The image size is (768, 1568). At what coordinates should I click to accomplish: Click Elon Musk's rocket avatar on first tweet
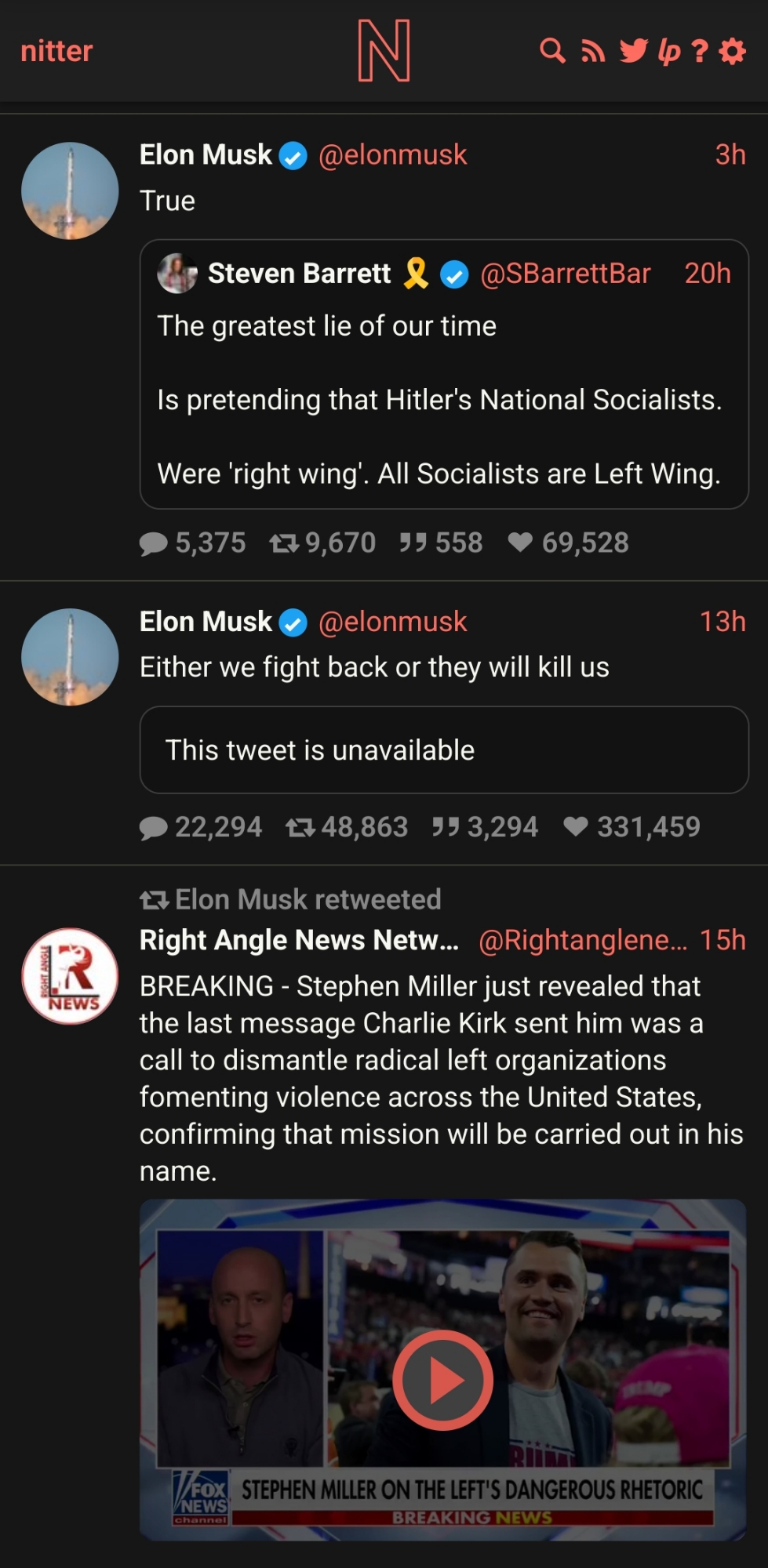tap(70, 191)
